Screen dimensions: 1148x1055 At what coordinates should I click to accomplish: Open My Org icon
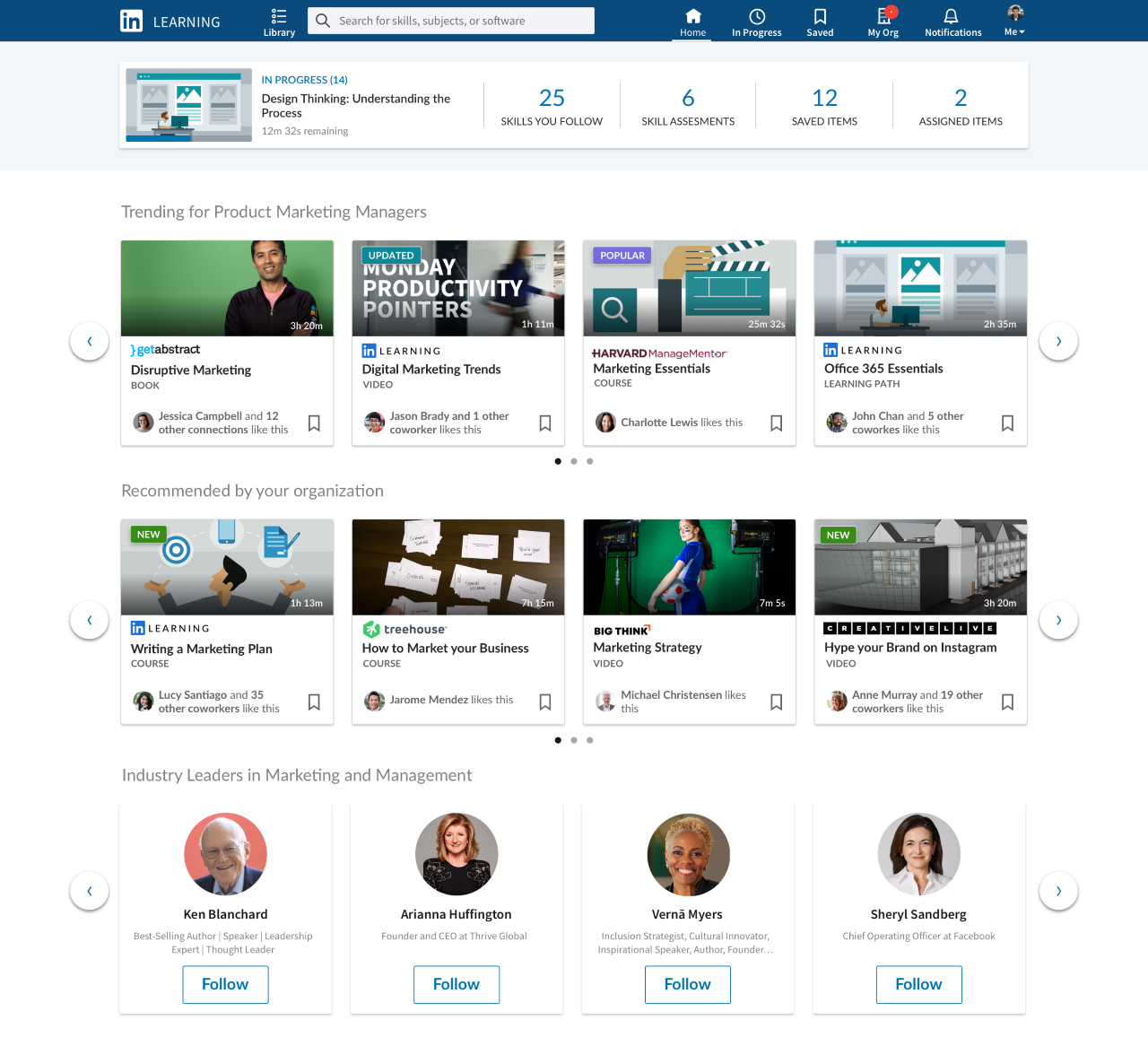[883, 17]
